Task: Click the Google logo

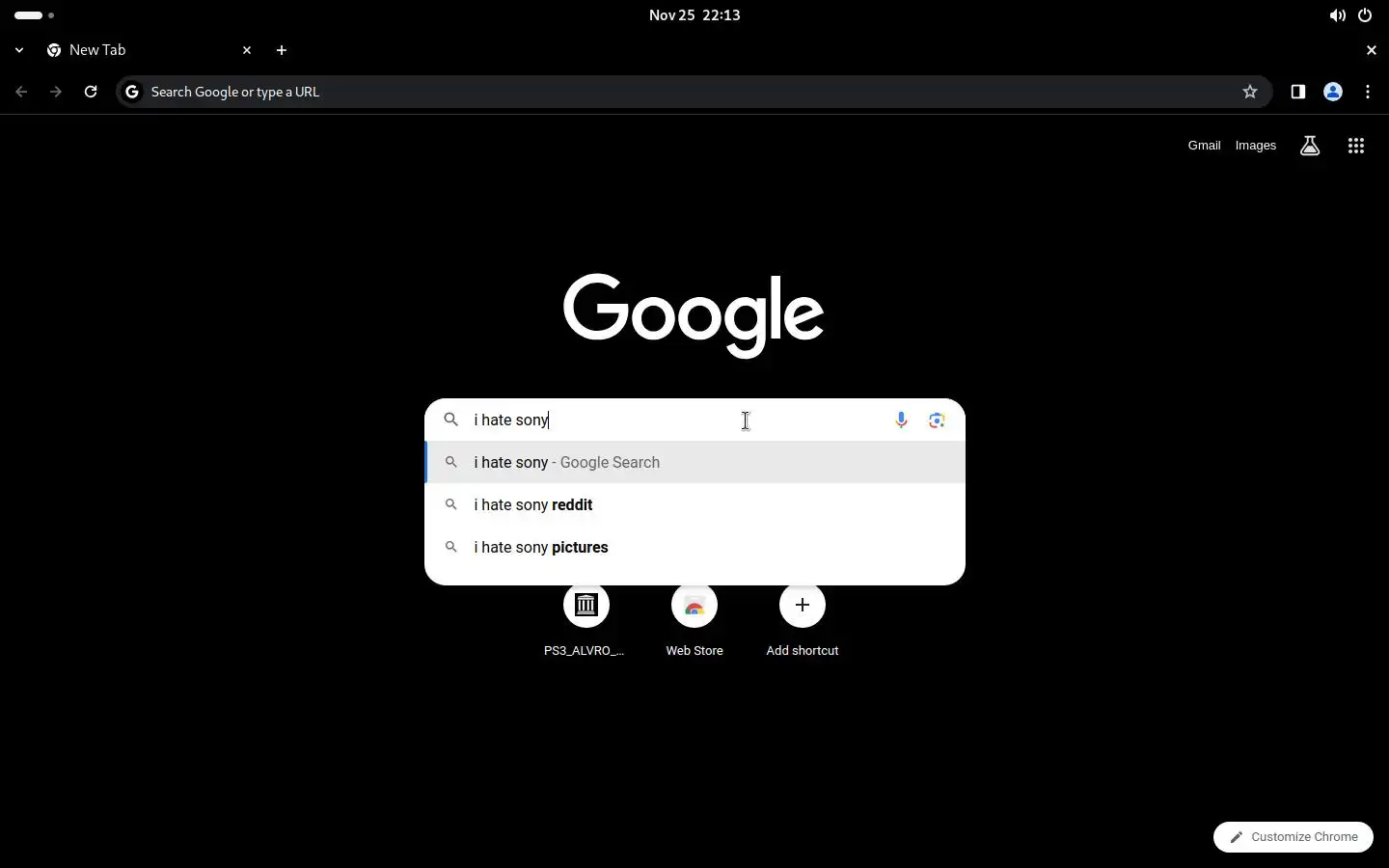Action: pyautogui.click(x=694, y=315)
